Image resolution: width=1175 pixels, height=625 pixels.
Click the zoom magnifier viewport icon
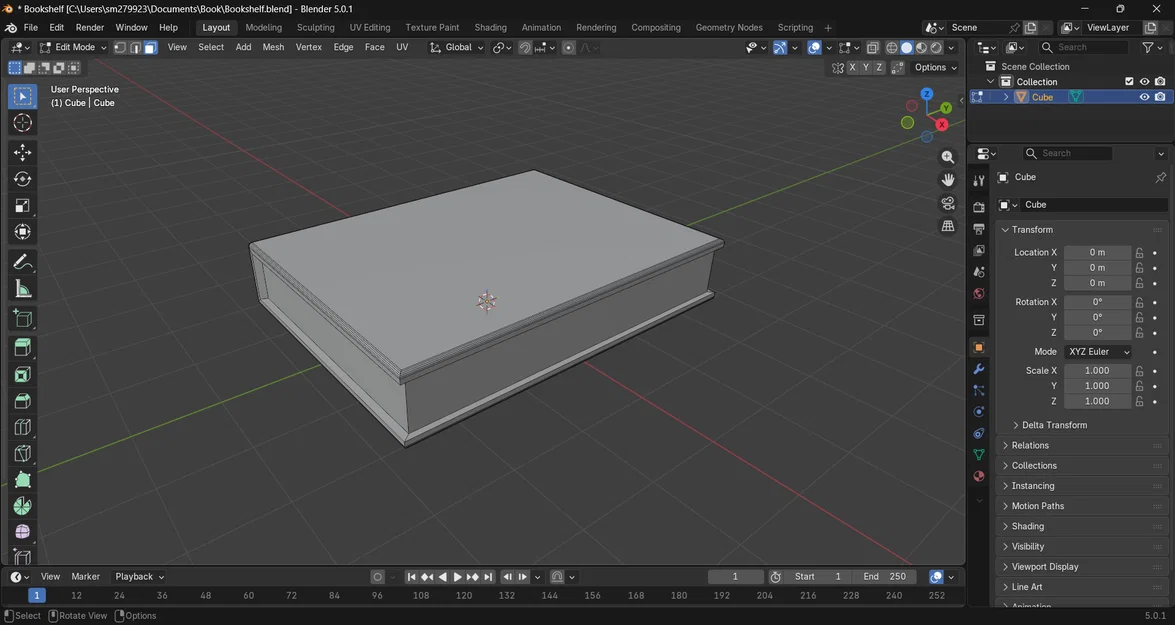[x=948, y=157]
